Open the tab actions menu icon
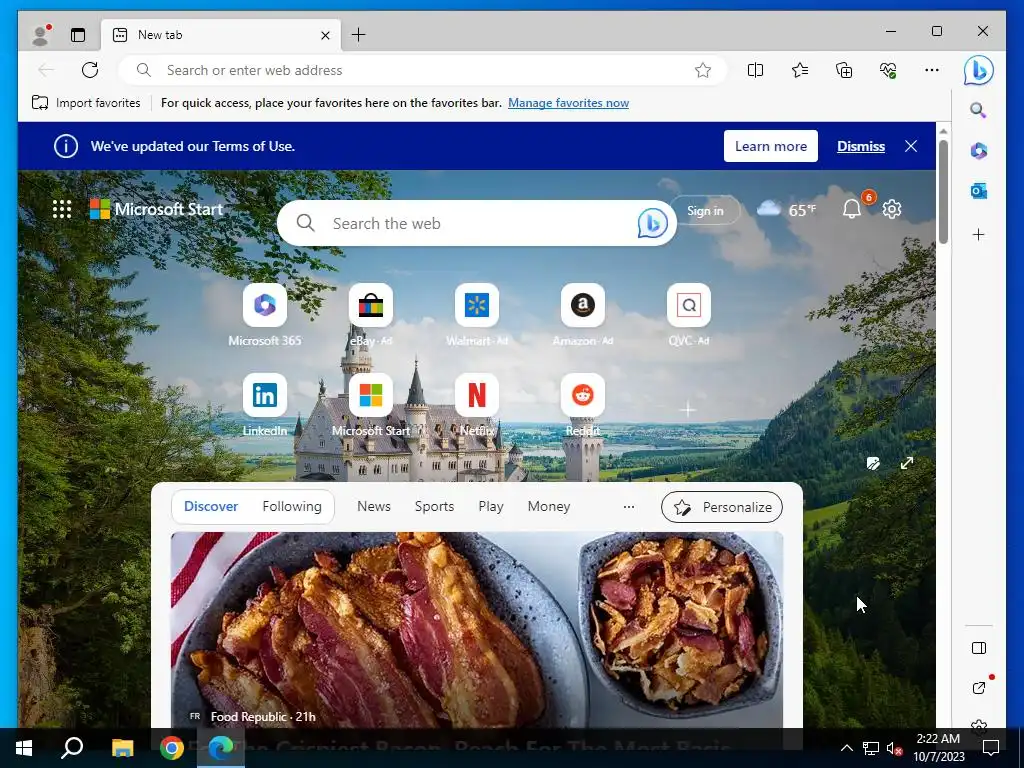Image resolution: width=1024 pixels, height=768 pixels. point(78,35)
